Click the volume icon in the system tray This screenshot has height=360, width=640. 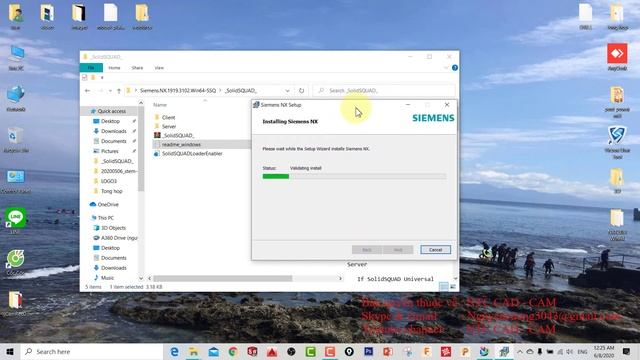[569, 351]
